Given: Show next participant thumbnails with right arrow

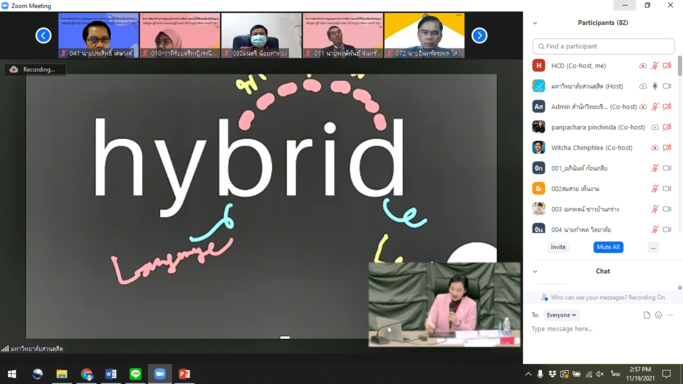Looking at the screenshot, I should [479, 35].
